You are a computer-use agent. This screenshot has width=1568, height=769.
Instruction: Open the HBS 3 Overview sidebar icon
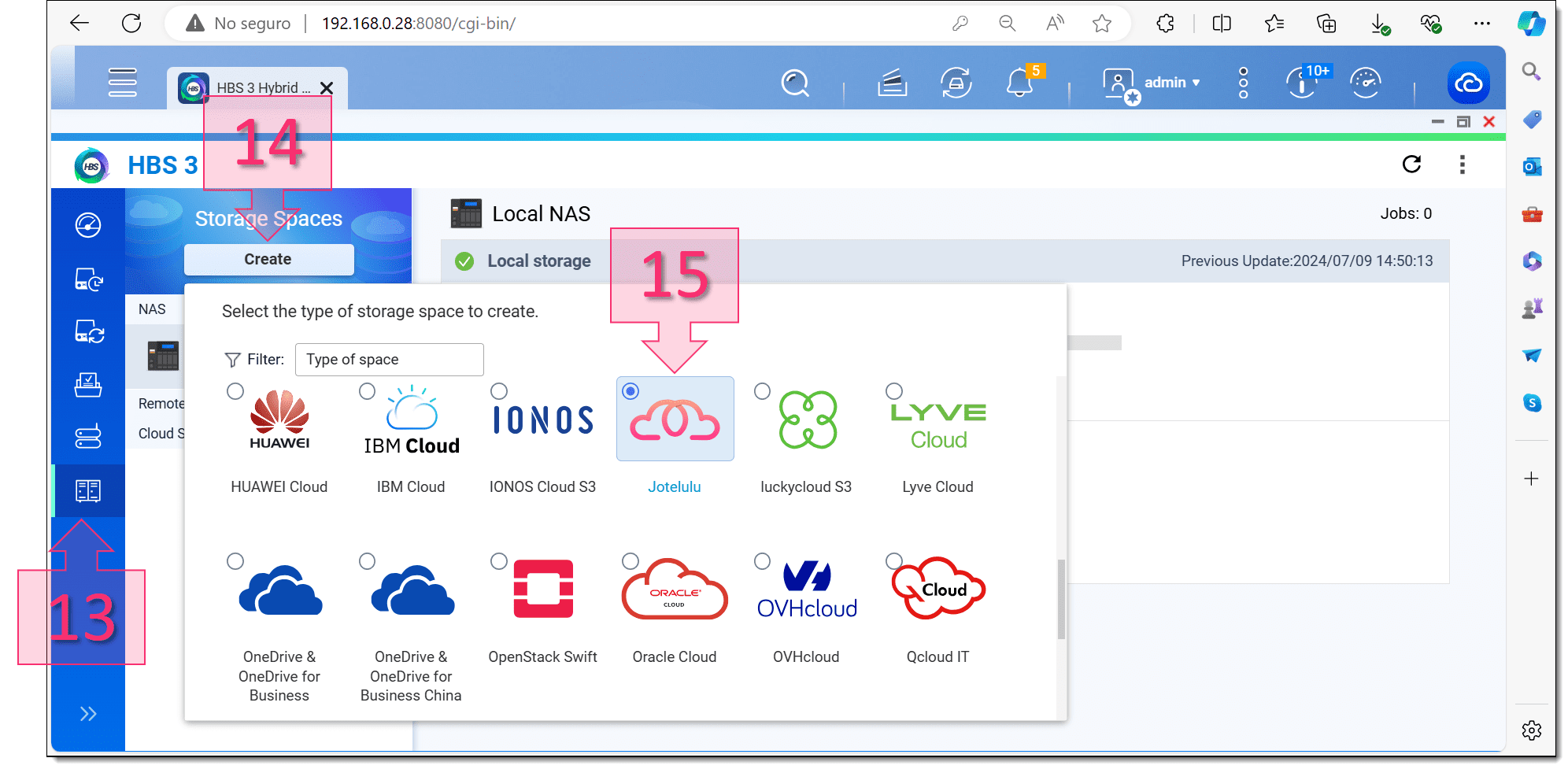pos(88,225)
